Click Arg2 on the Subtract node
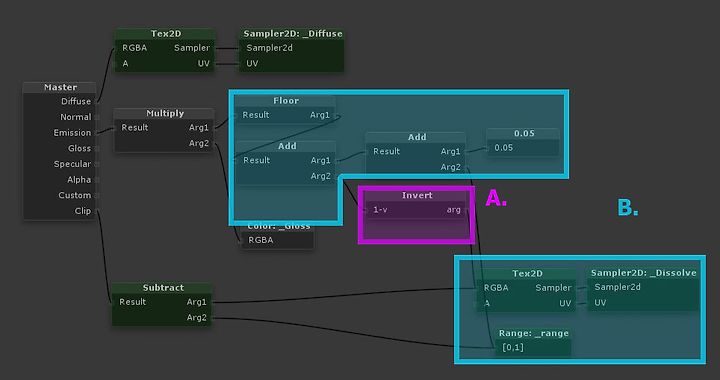 tap(197, 318)
